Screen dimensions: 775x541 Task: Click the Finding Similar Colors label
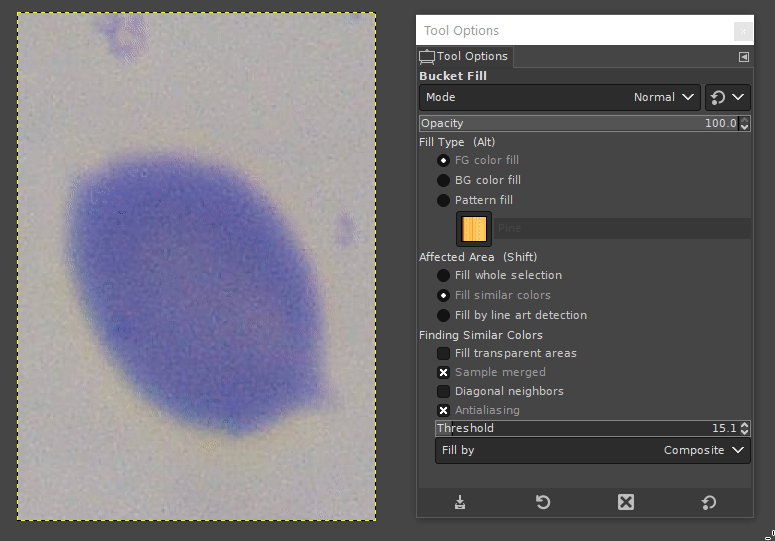tap(481, 335)
